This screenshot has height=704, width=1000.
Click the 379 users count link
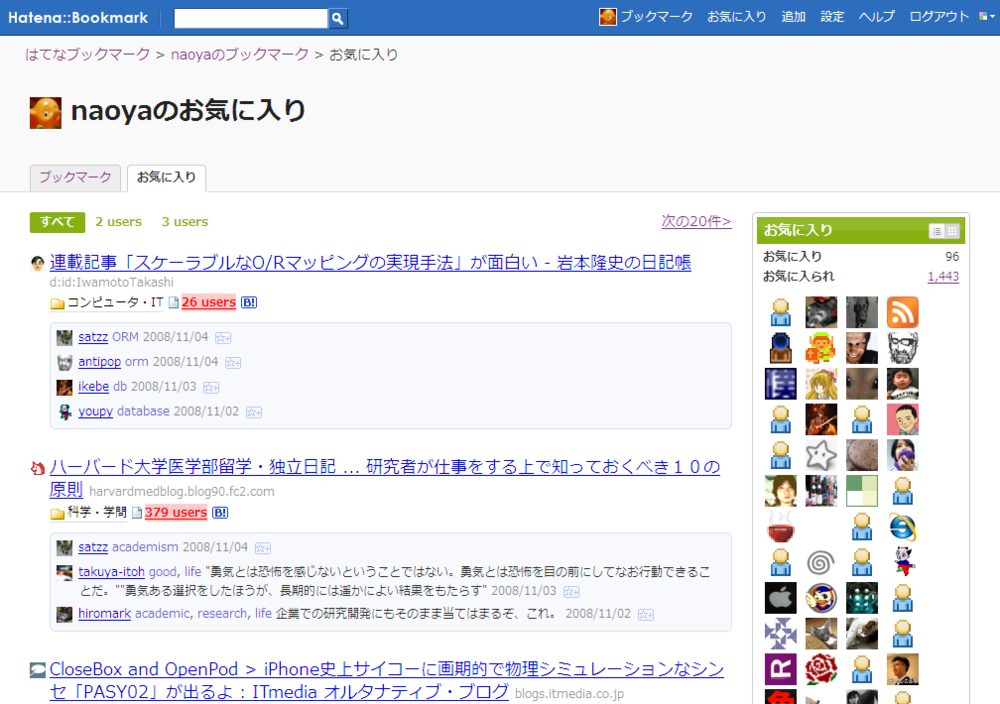coord(176,513)
